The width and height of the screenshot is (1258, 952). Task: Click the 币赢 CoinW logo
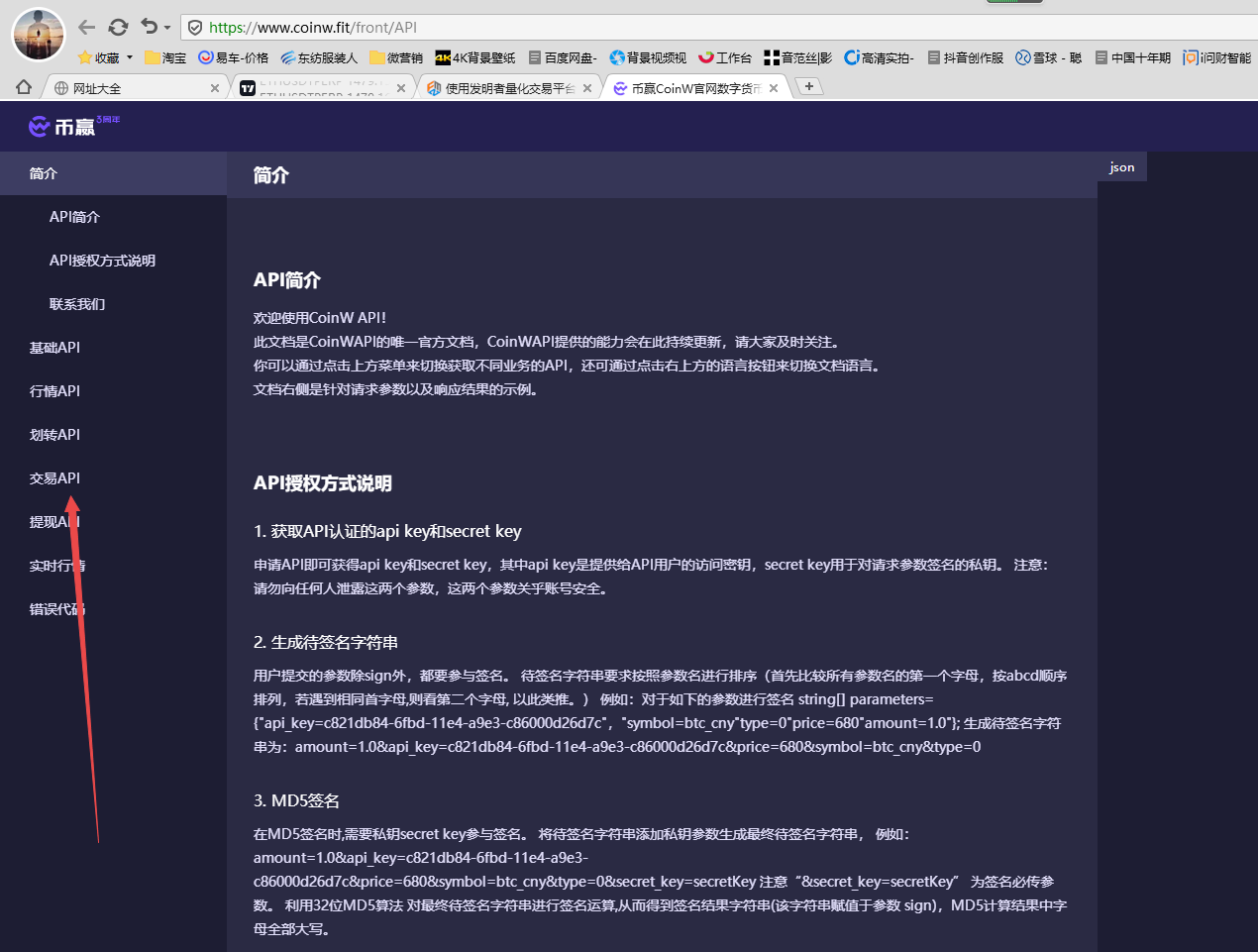(74, 126)
